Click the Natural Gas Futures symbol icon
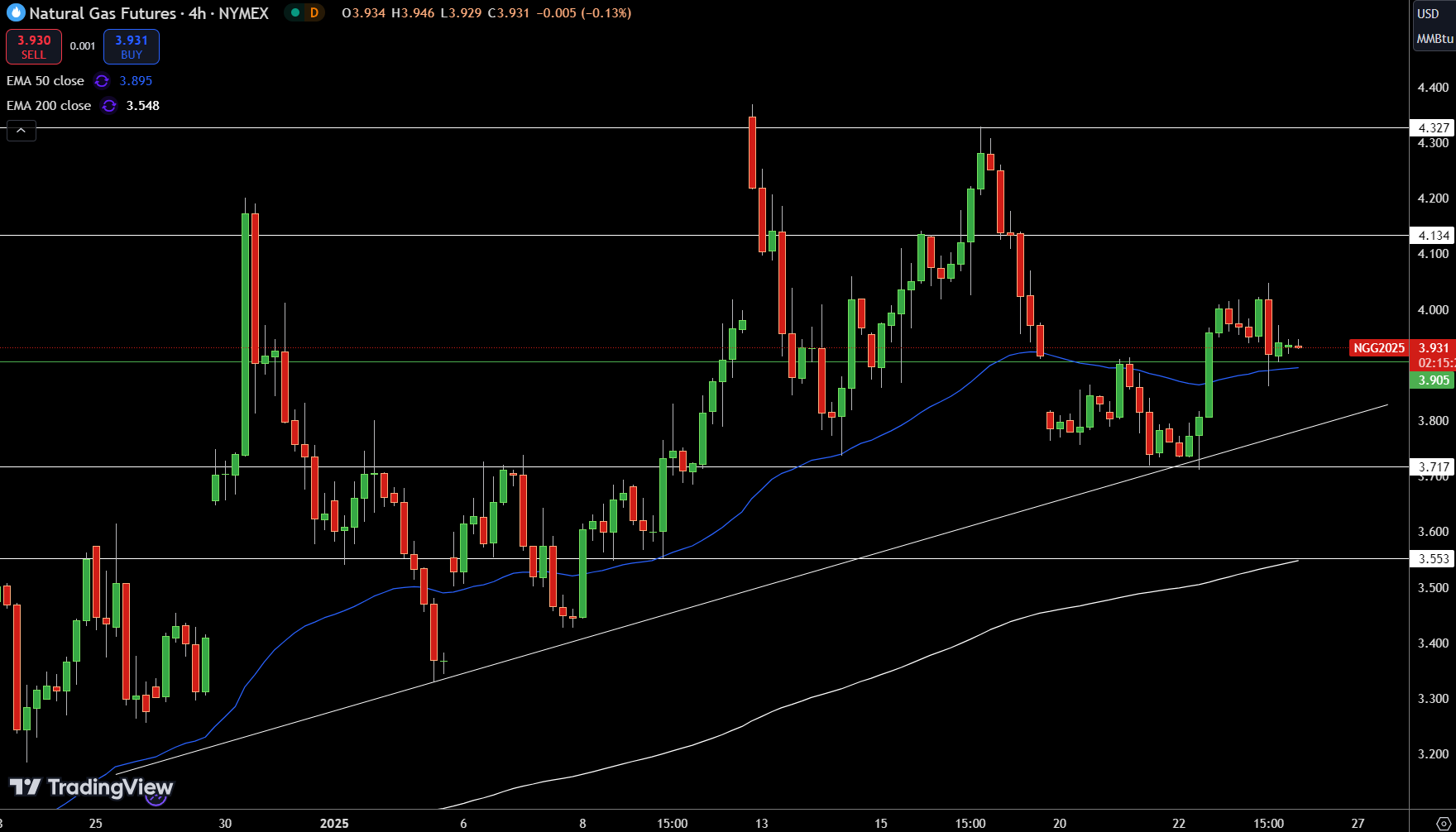The image size is (1456, 832). (x=16, y=13)
